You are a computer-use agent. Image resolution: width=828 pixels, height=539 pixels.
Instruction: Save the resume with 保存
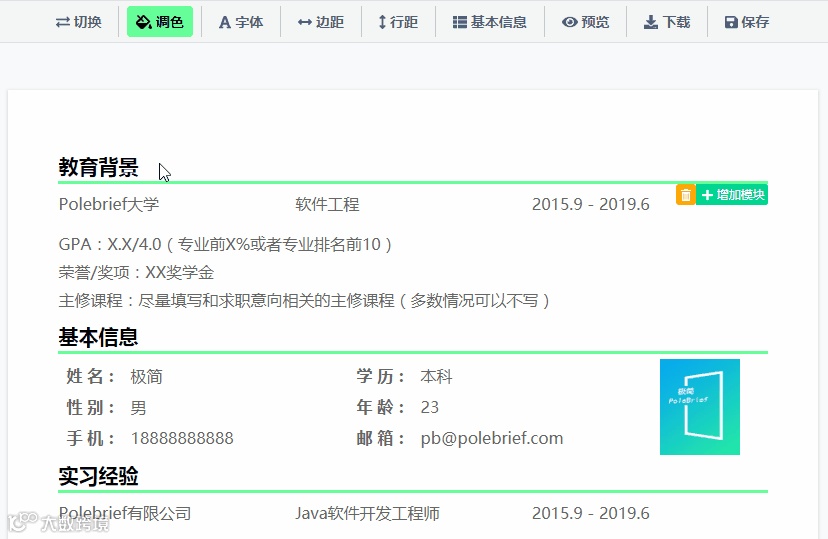click(x=747, y=22)
